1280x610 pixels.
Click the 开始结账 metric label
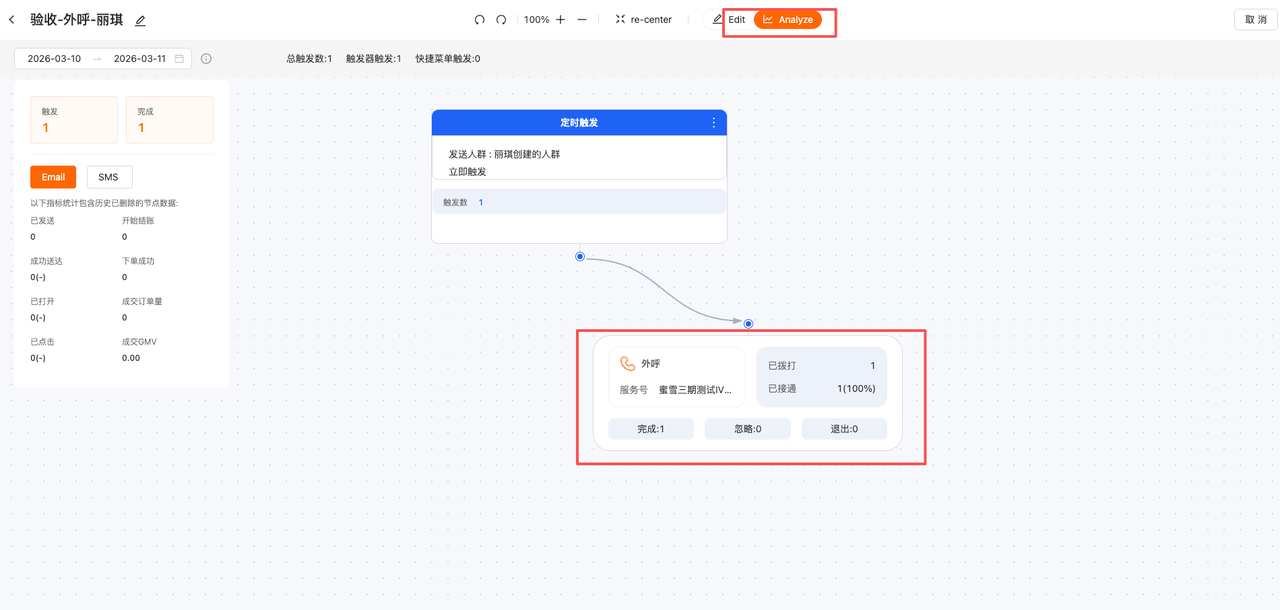138,221
